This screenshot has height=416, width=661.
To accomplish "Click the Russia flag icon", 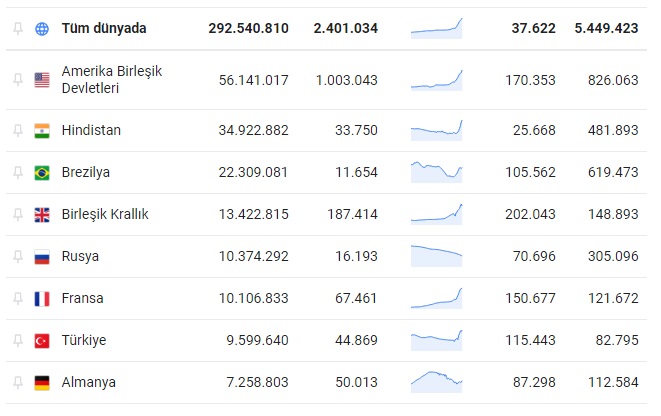I will pos(42,256).
